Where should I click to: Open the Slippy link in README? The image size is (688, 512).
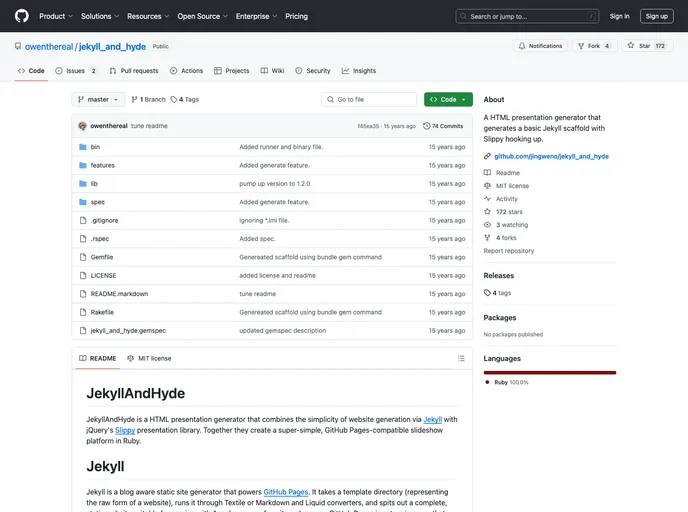(x=125, y=430)
